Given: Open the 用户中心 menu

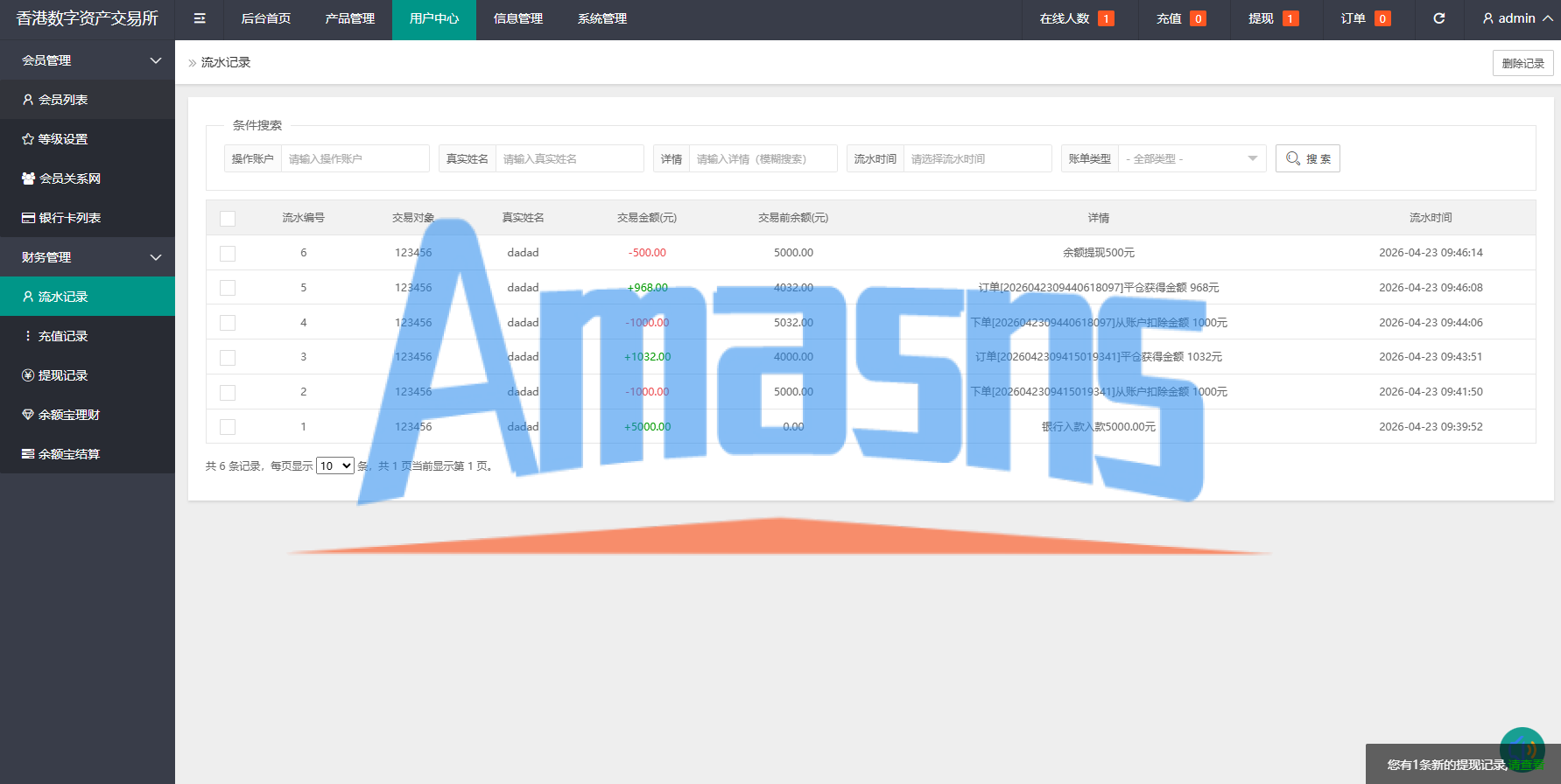Looking at the screenshot, I should [434, 18].
